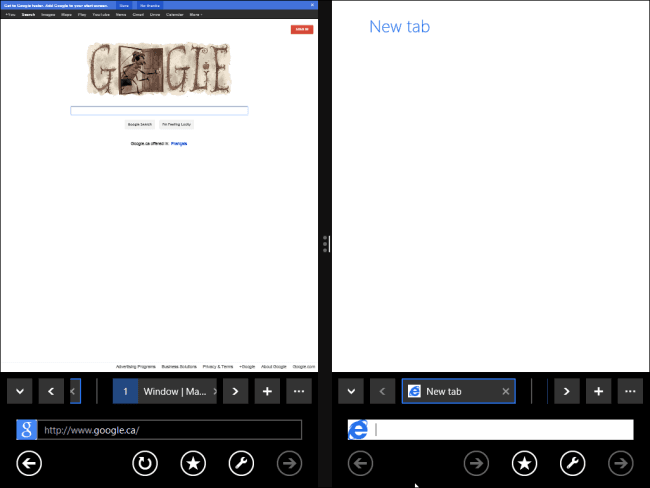Open Gmail in the Google bar
Image resolution: width=650 pixels, height=488 pixels.
point(138,15)
